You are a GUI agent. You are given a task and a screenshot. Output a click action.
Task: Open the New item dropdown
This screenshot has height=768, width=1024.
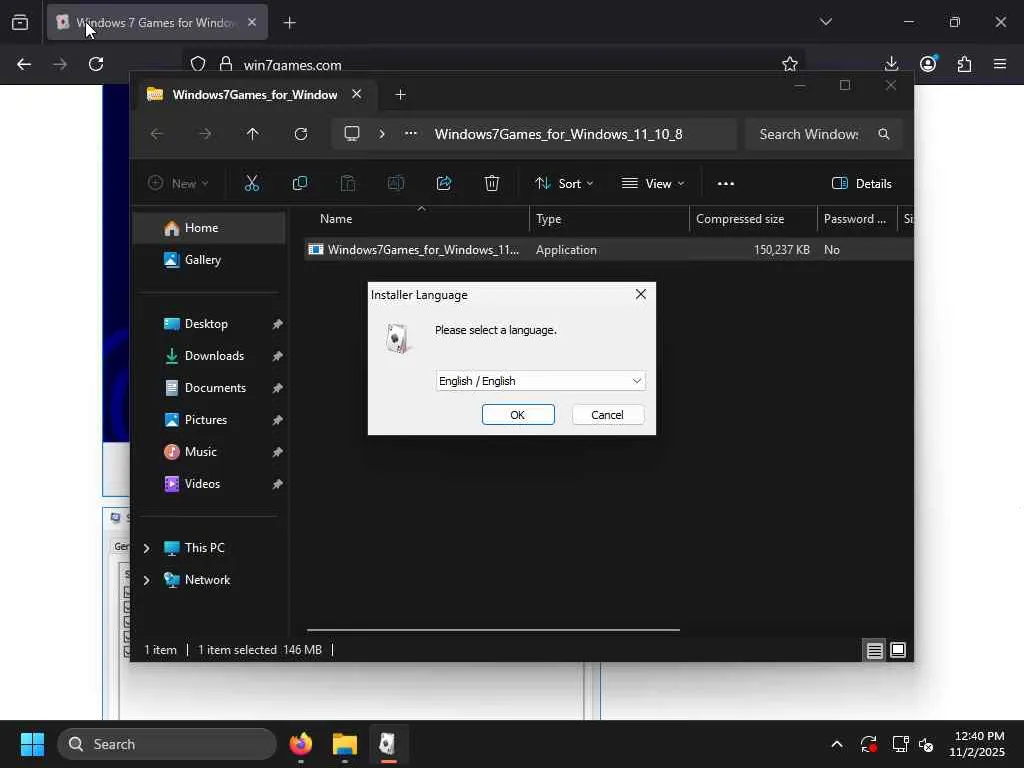coord(178,184)
